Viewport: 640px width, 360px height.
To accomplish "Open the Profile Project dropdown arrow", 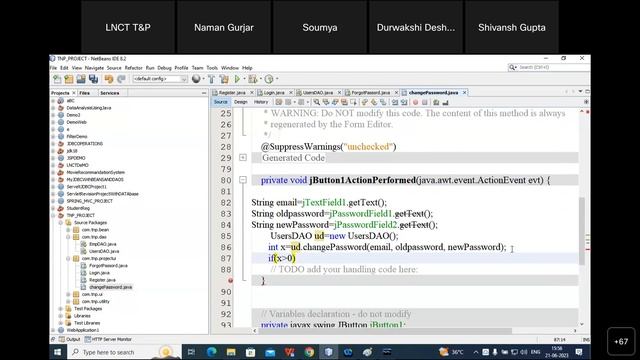I will click(277, 79).
